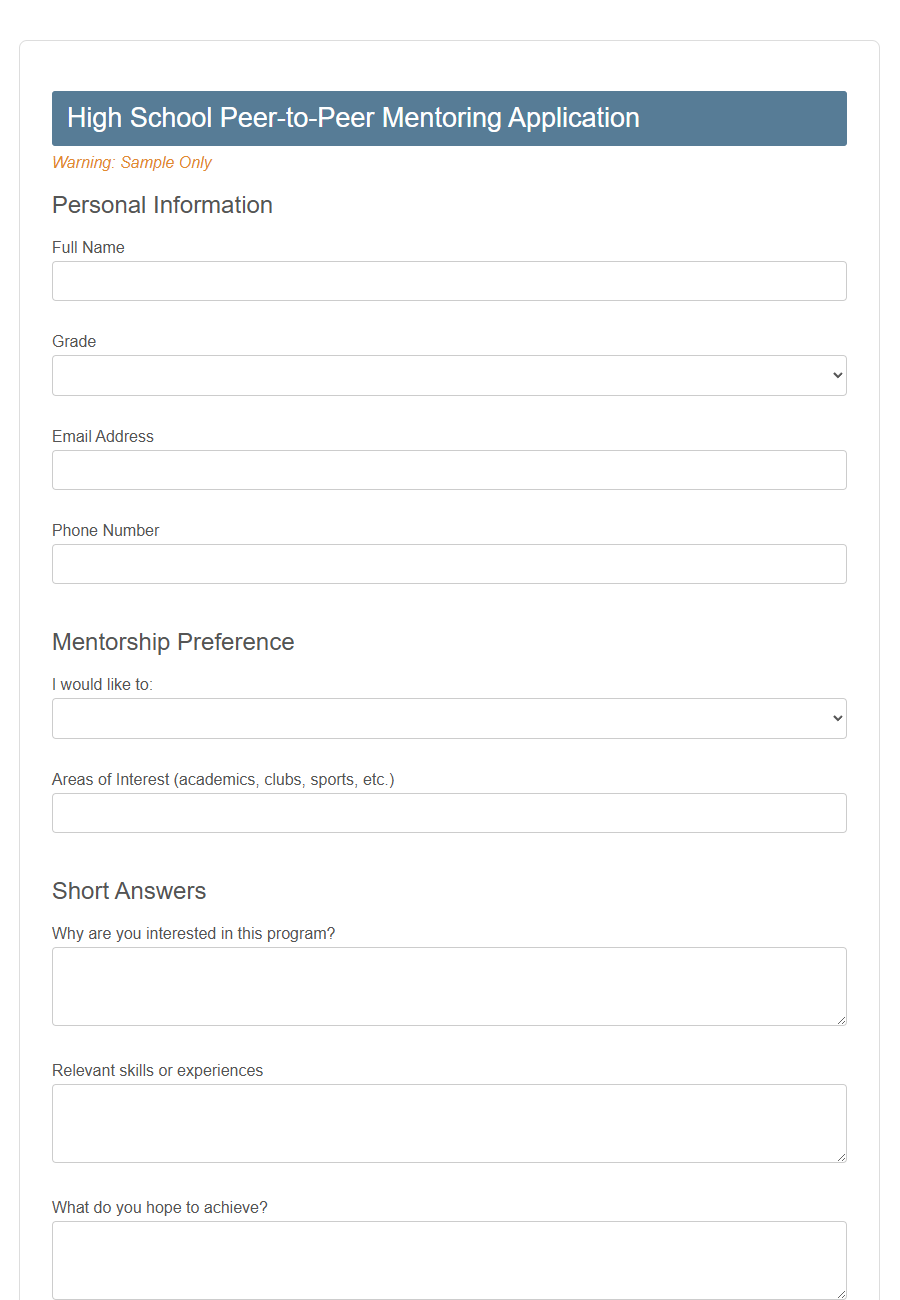Click the Personal Information section heading
This screenshot has width=900, height=1300.
[162, 205]
